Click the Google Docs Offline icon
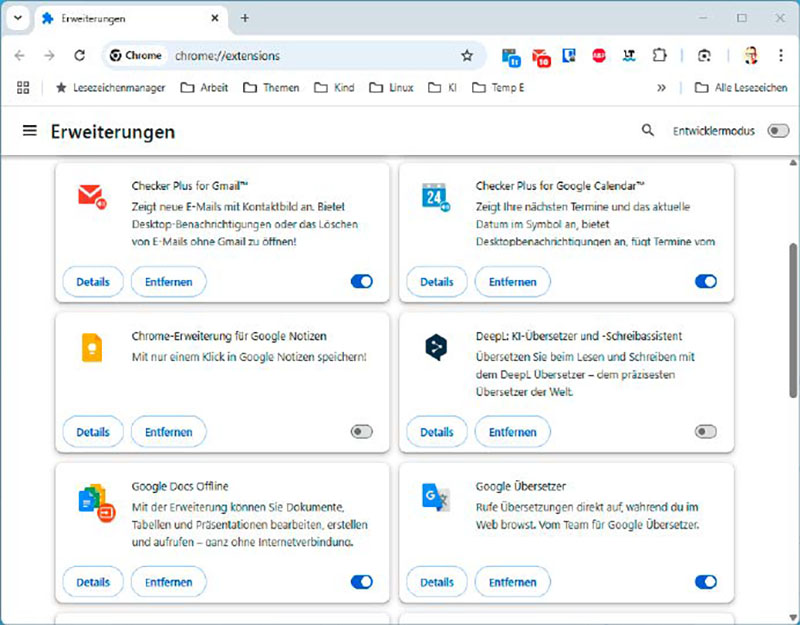800x625 pixels. [x=97, y=503]
